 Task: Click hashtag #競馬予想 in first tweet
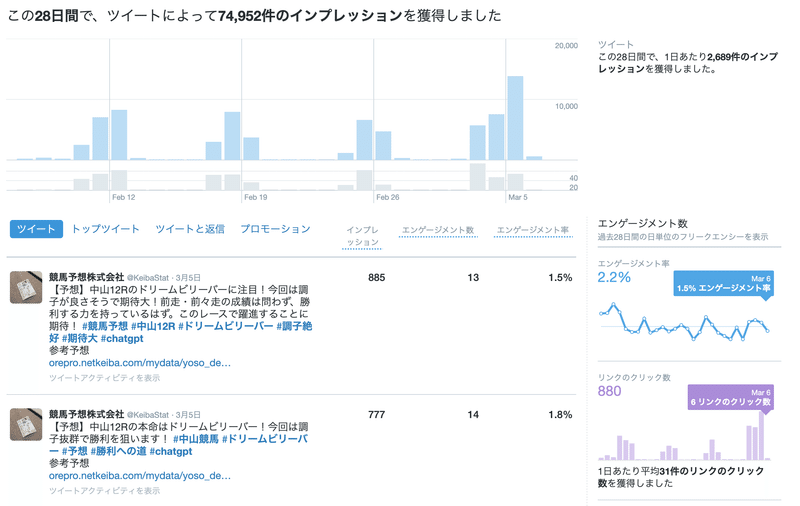(x=105, y=326)
